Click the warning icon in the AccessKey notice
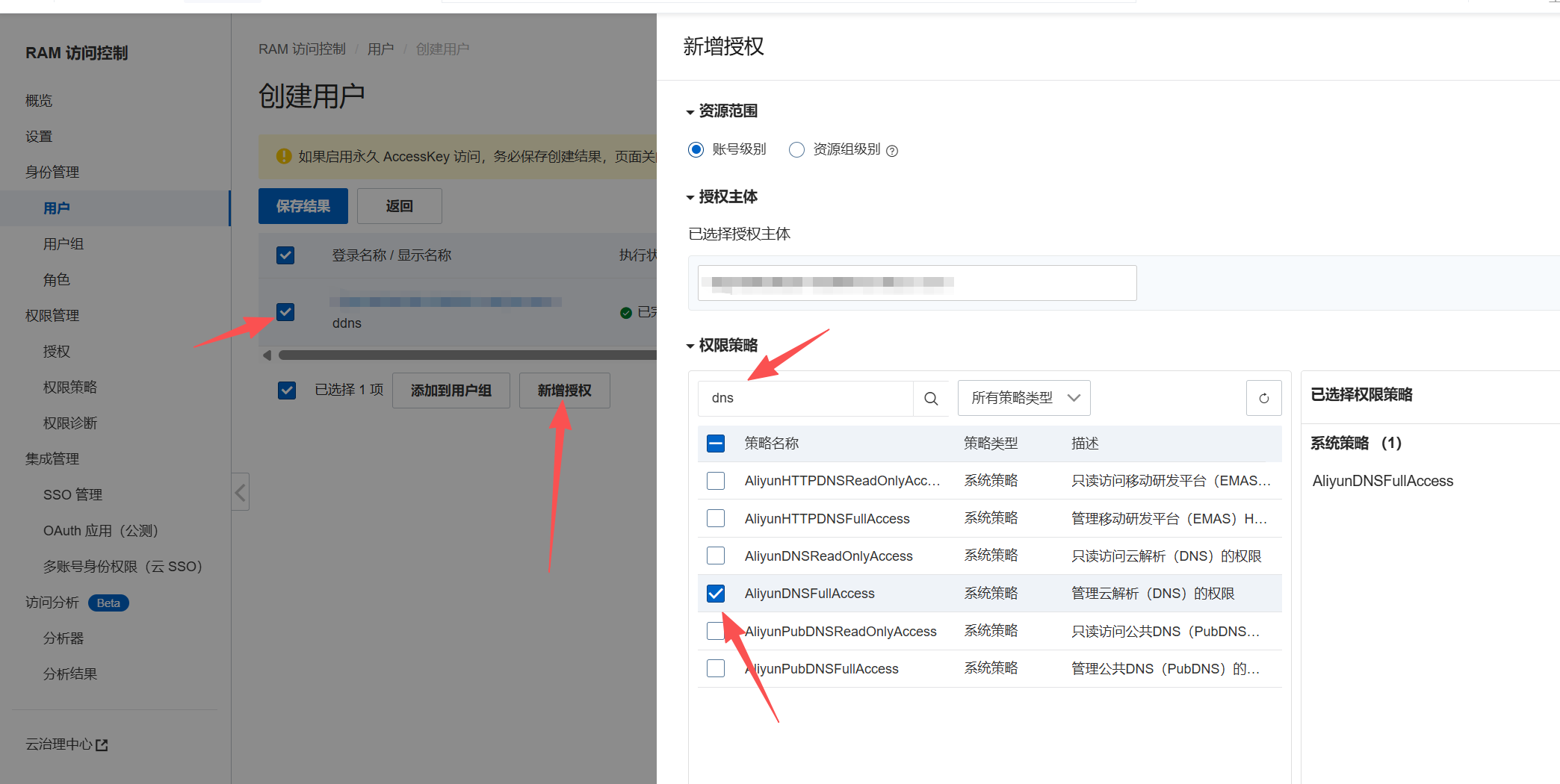 pyautogui.click(x=284, y=156)
